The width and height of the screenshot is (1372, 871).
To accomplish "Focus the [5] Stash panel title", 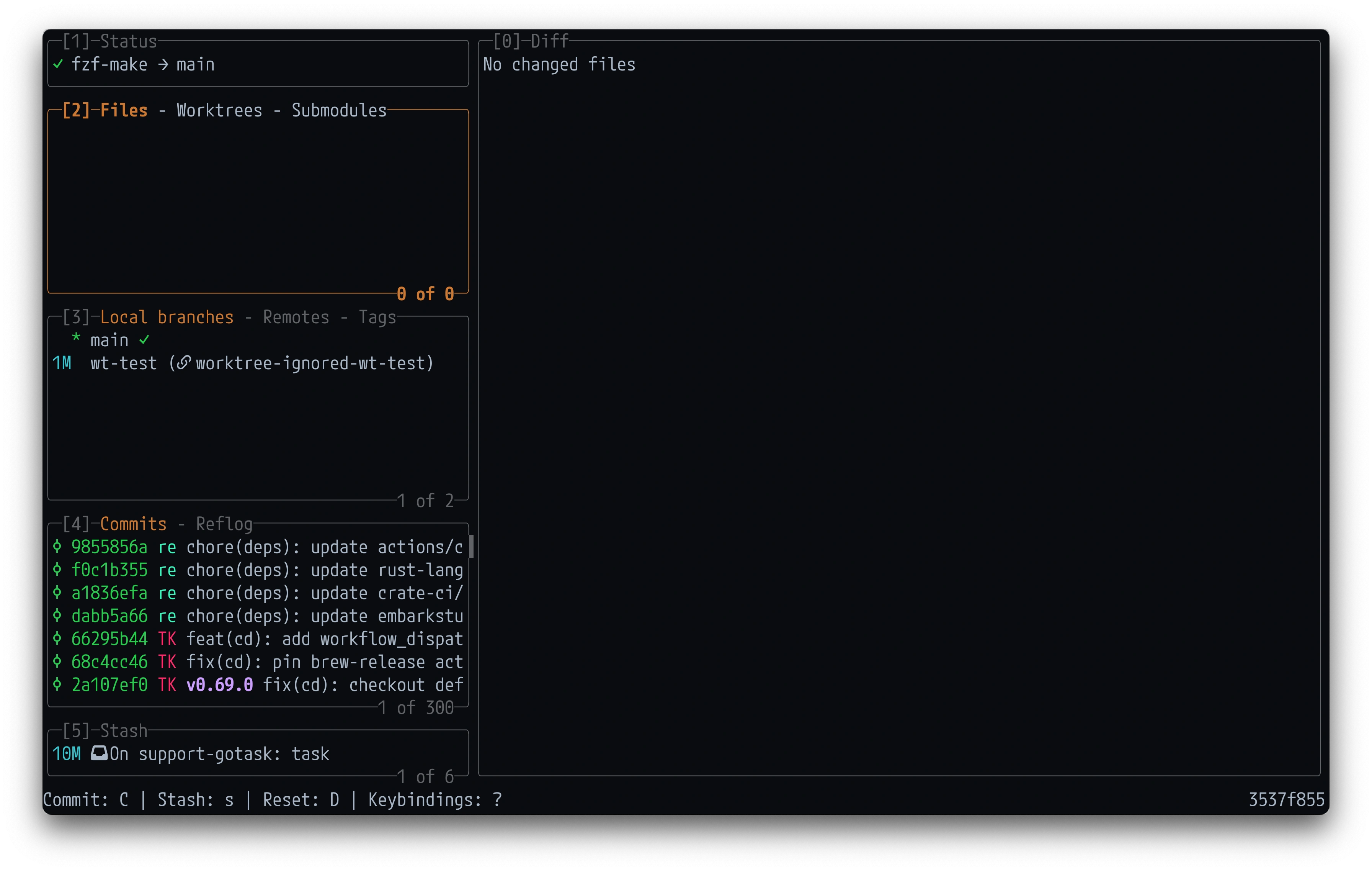I will pyautogui.click(x=105, y=731).
